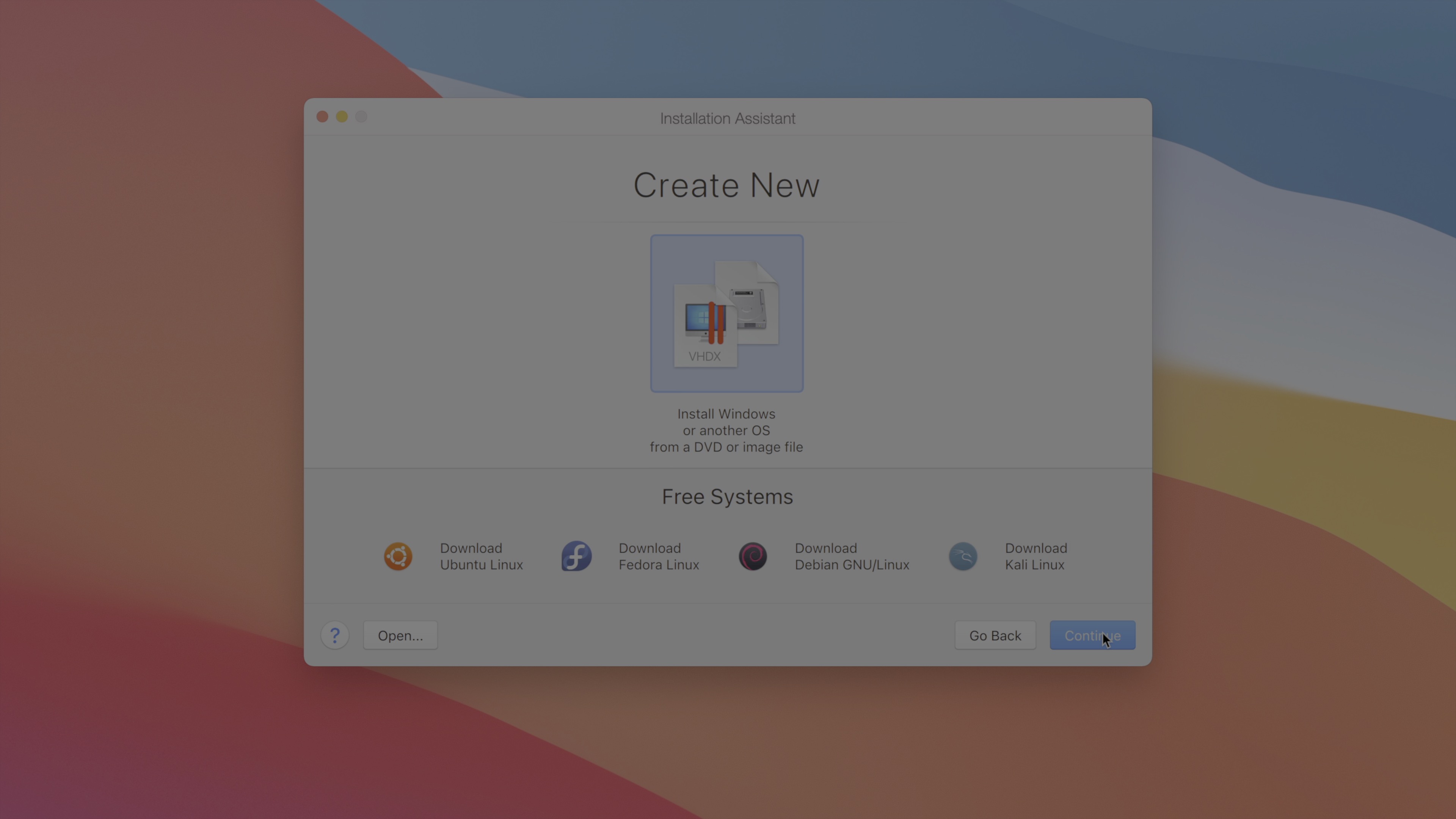Click the Kali Linux dragon icon
The width and height of the screenshot is (1456, 819).
[x=963, y=557]
